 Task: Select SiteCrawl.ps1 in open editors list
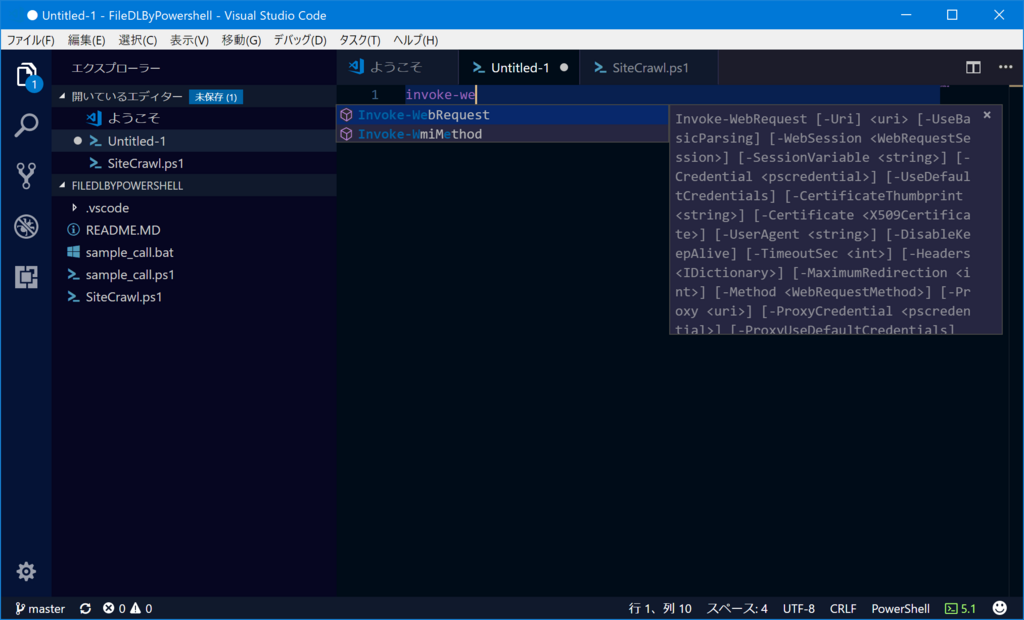pyautogui.click(x=194, y=163)
